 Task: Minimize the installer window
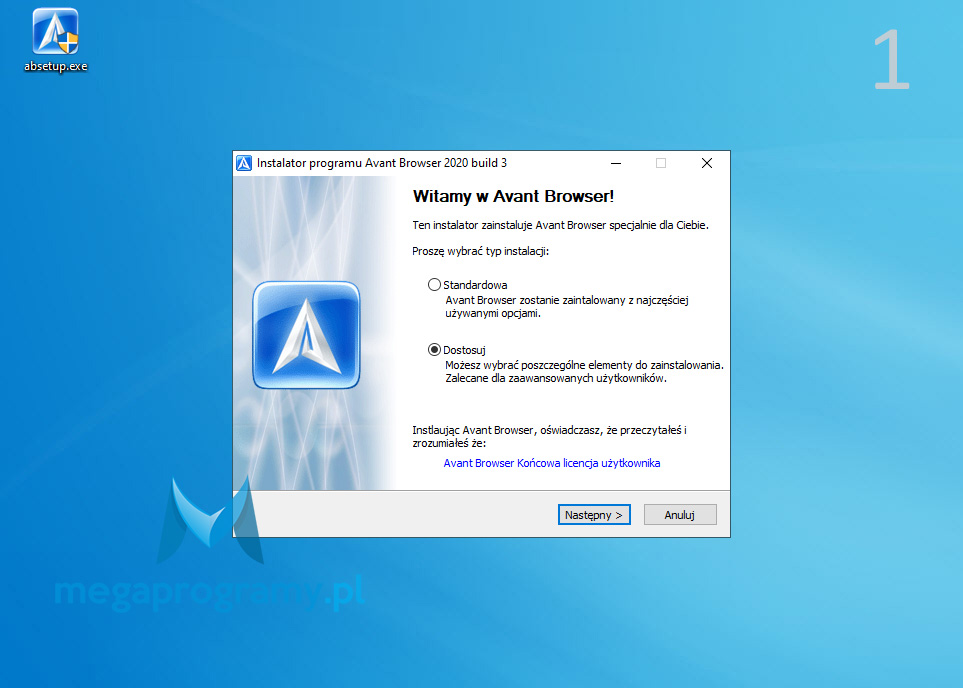click(616, 163)
